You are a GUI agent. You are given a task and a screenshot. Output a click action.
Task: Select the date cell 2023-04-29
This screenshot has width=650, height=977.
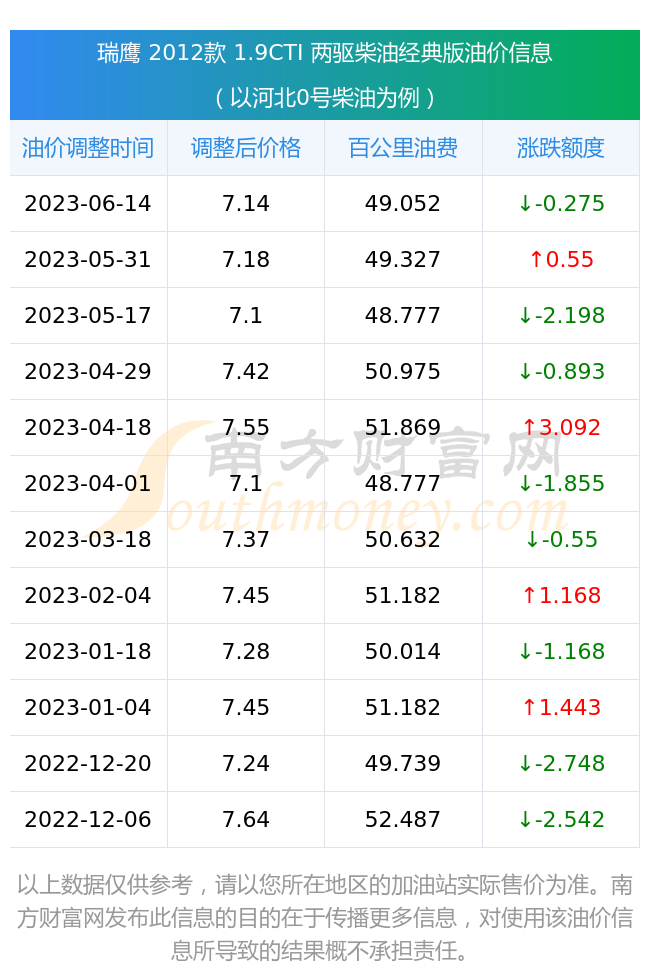[x=88, y=372]
